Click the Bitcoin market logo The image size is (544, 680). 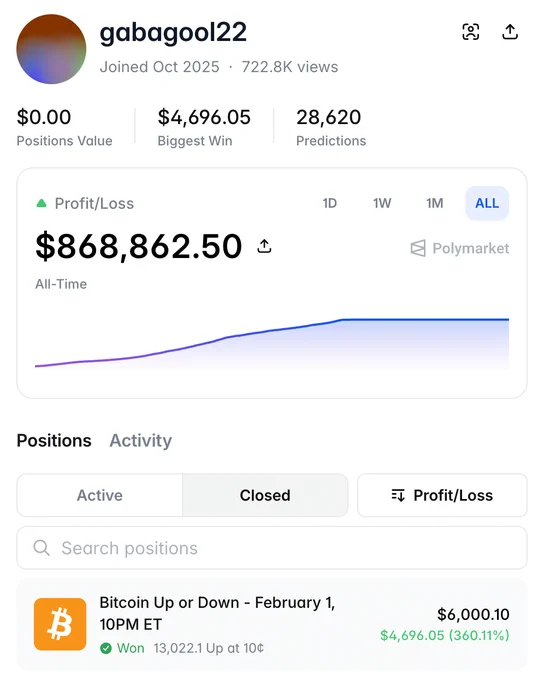(x=60, y=624)
